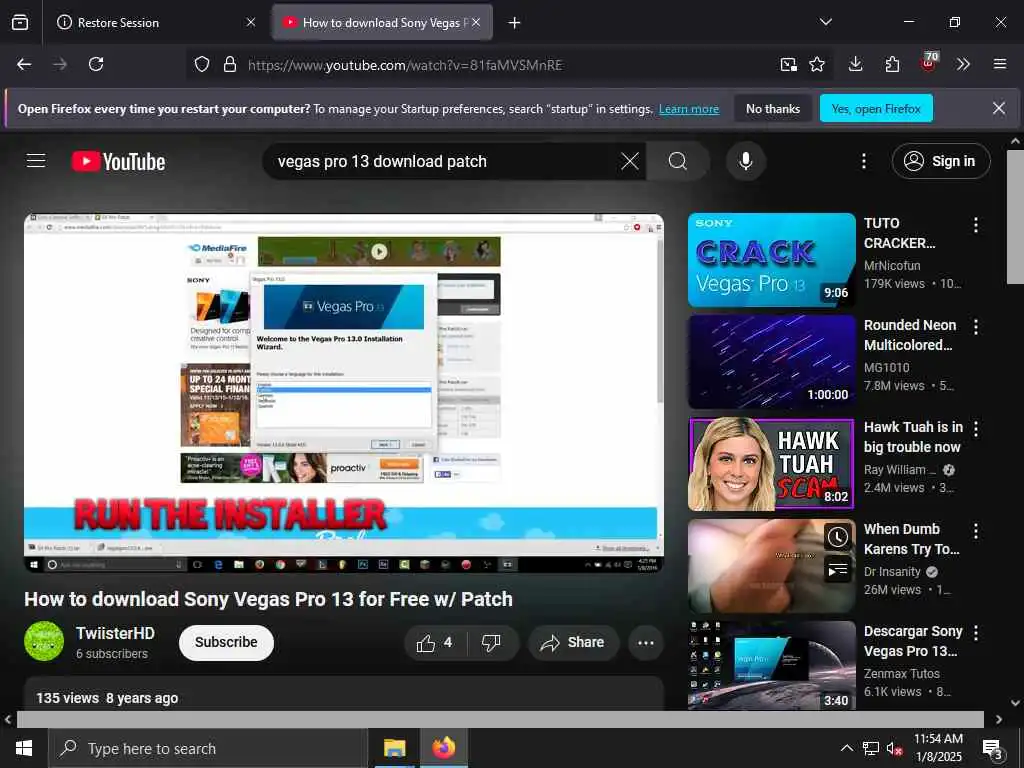Add Dumb Karens video to queue

pyautogui.click(x=838, y=570)
